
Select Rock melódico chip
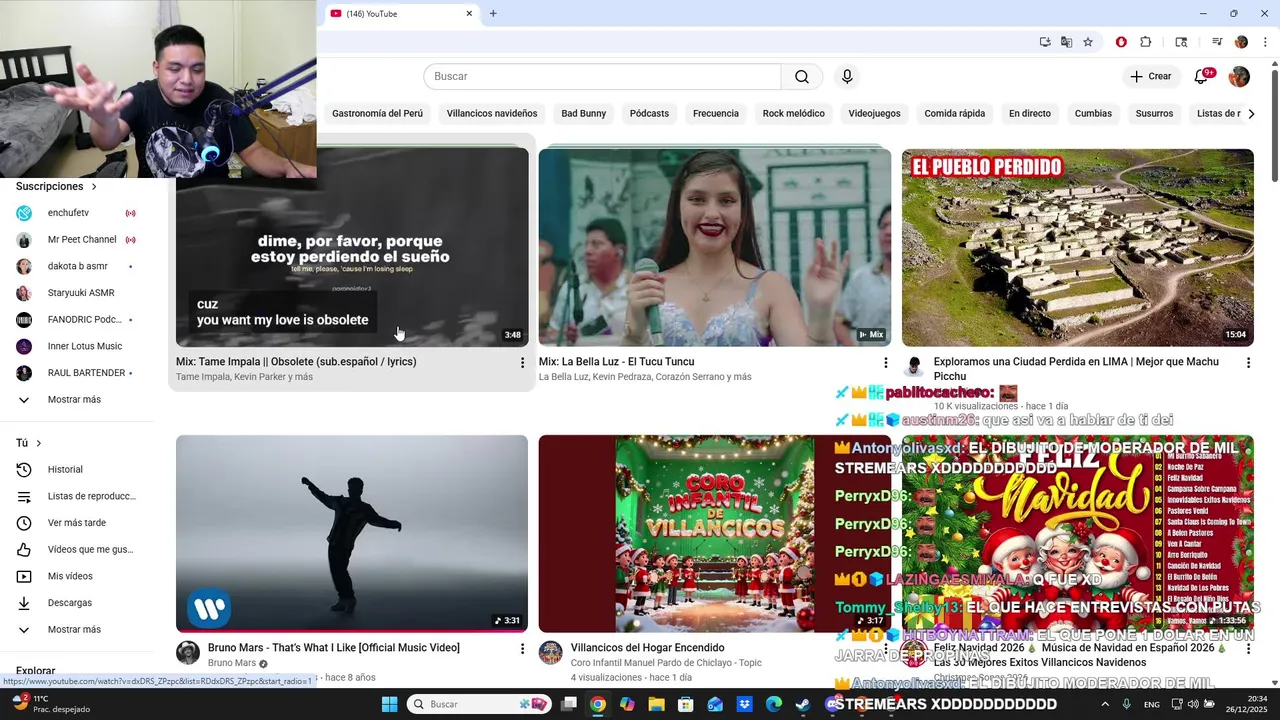point(794,114)
